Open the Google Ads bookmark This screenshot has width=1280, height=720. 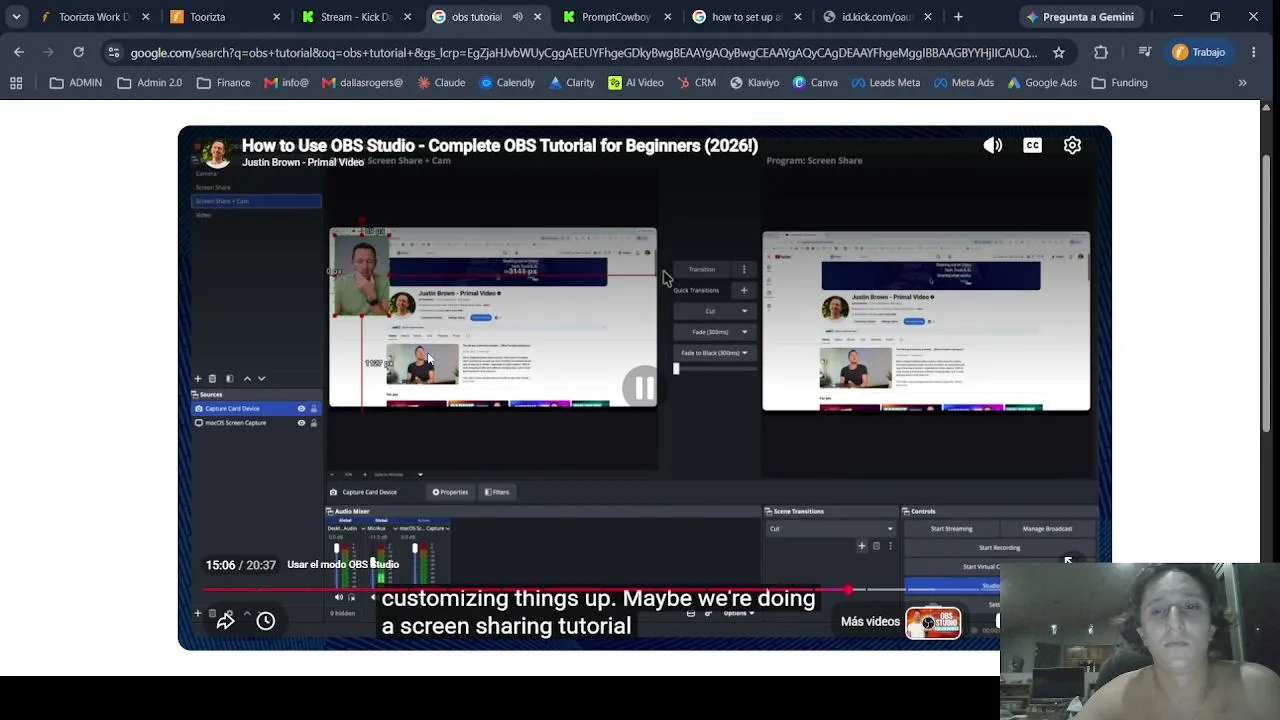pyautogui.click(x=1041, y=83)
